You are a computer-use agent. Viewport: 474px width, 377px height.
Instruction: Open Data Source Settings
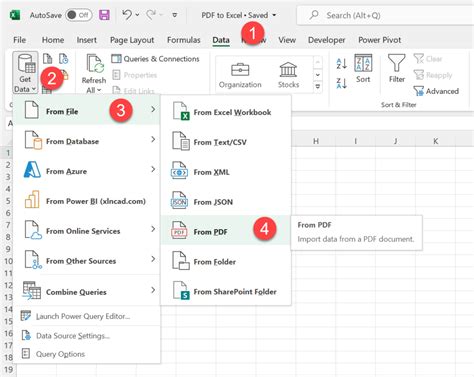(86, 335)
